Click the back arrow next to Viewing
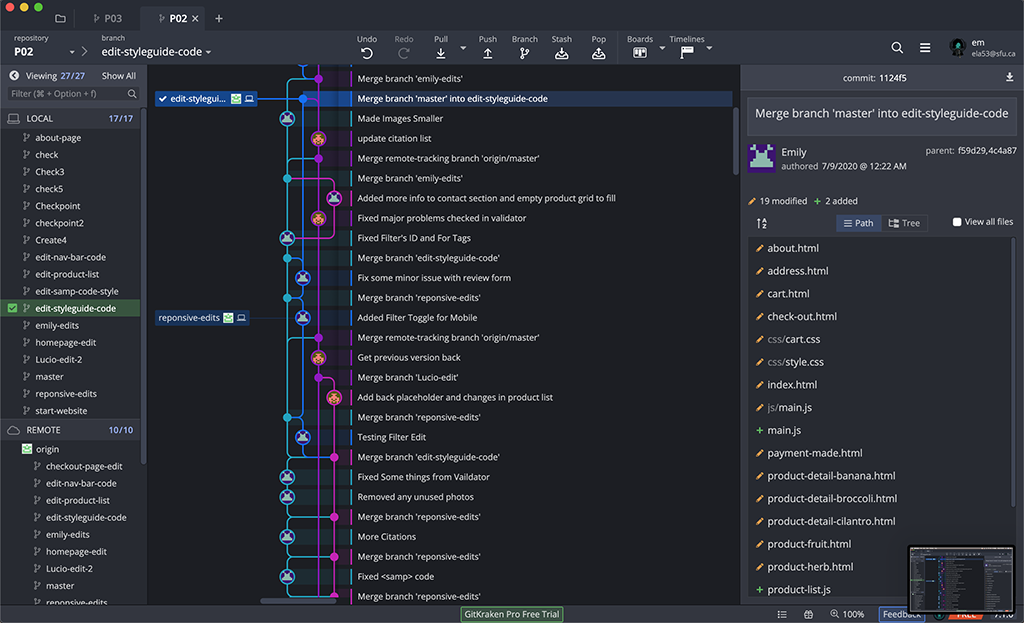The height and width of the screenshot is (623, 1024). click(14, 76)
